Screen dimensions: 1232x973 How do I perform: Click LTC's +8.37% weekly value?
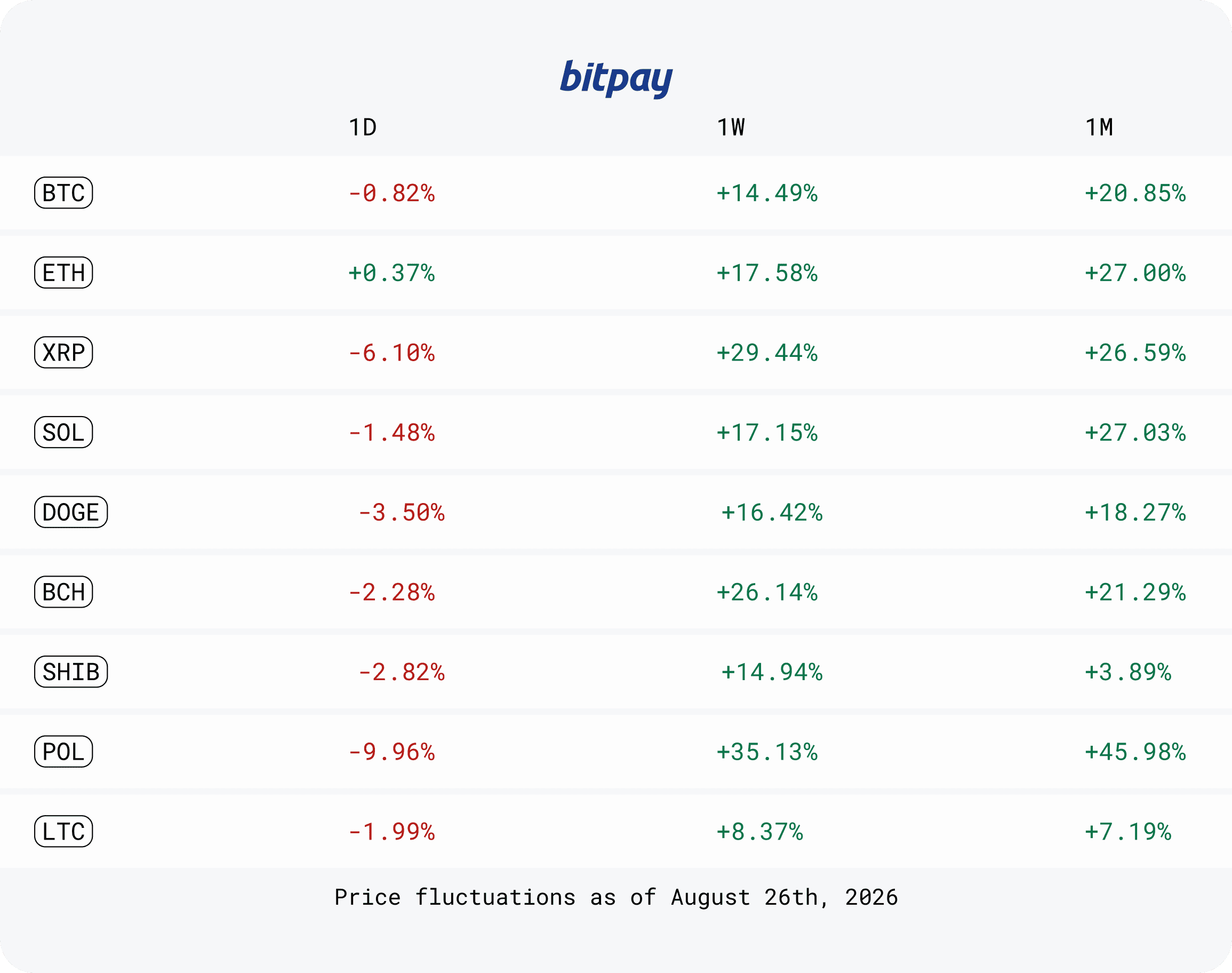[759, 831]
